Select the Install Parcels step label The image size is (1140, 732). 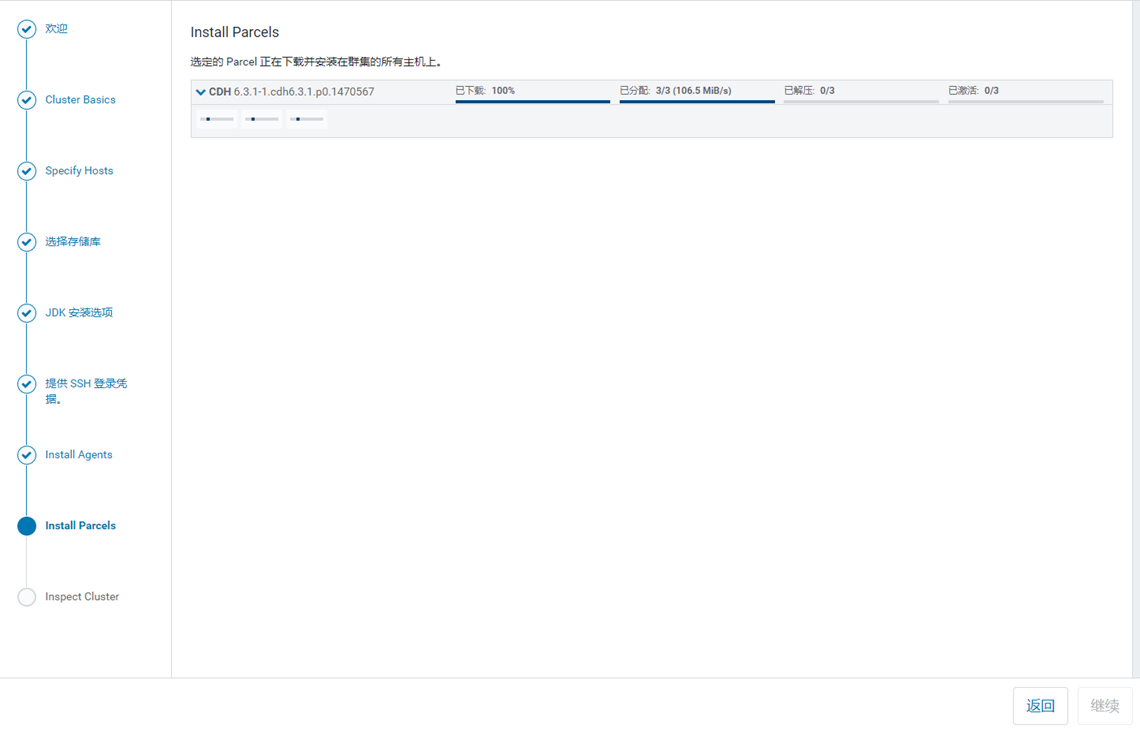(81, 526)
